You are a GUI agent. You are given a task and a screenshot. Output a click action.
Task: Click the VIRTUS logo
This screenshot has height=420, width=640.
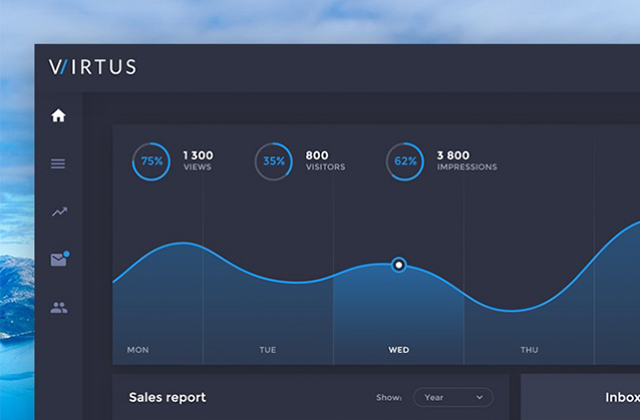click(x=92, y=68)
